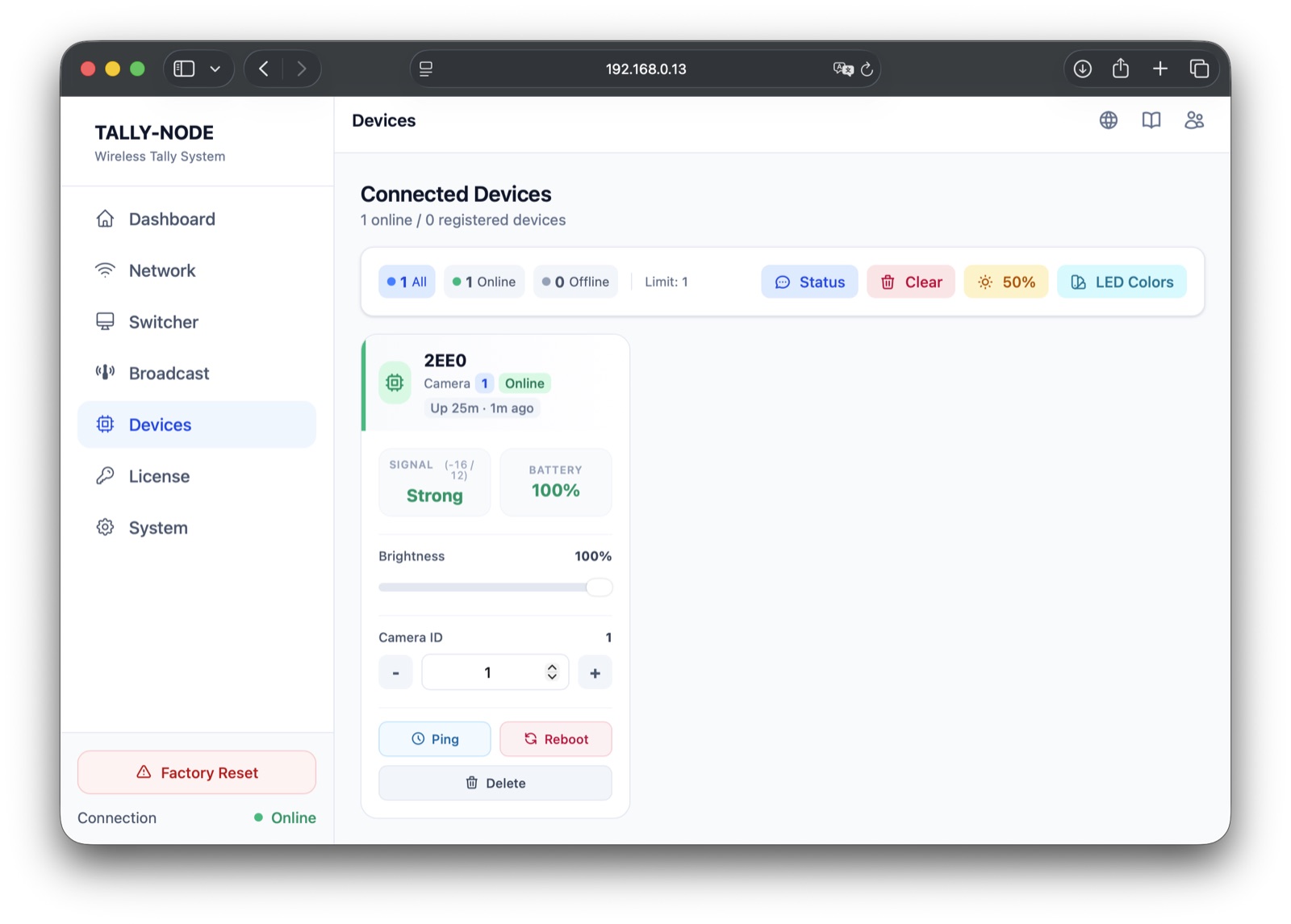Set brightness with 50% button
Image resolution: width=1291 pixels, height=924 pixels.
pos(1006,282)
